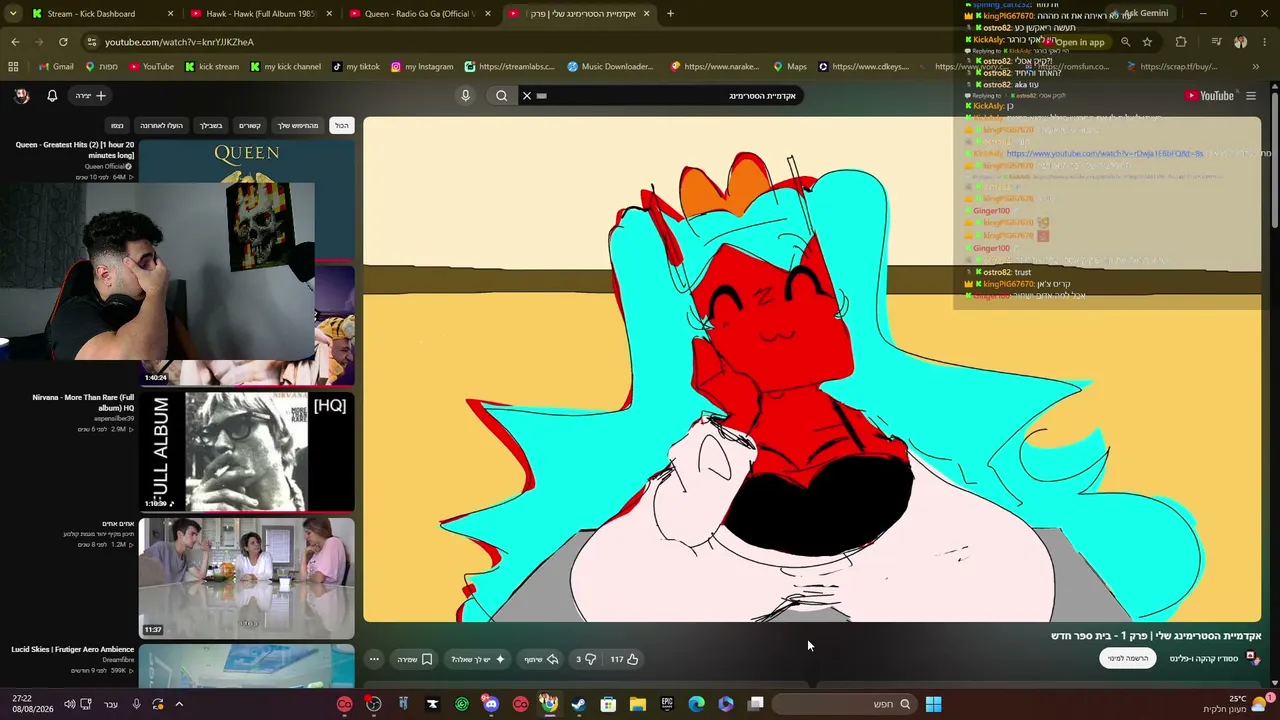Open the Chrome apps grid in bookmarks bar
The image size is (1280, 720).
point(13,67)
